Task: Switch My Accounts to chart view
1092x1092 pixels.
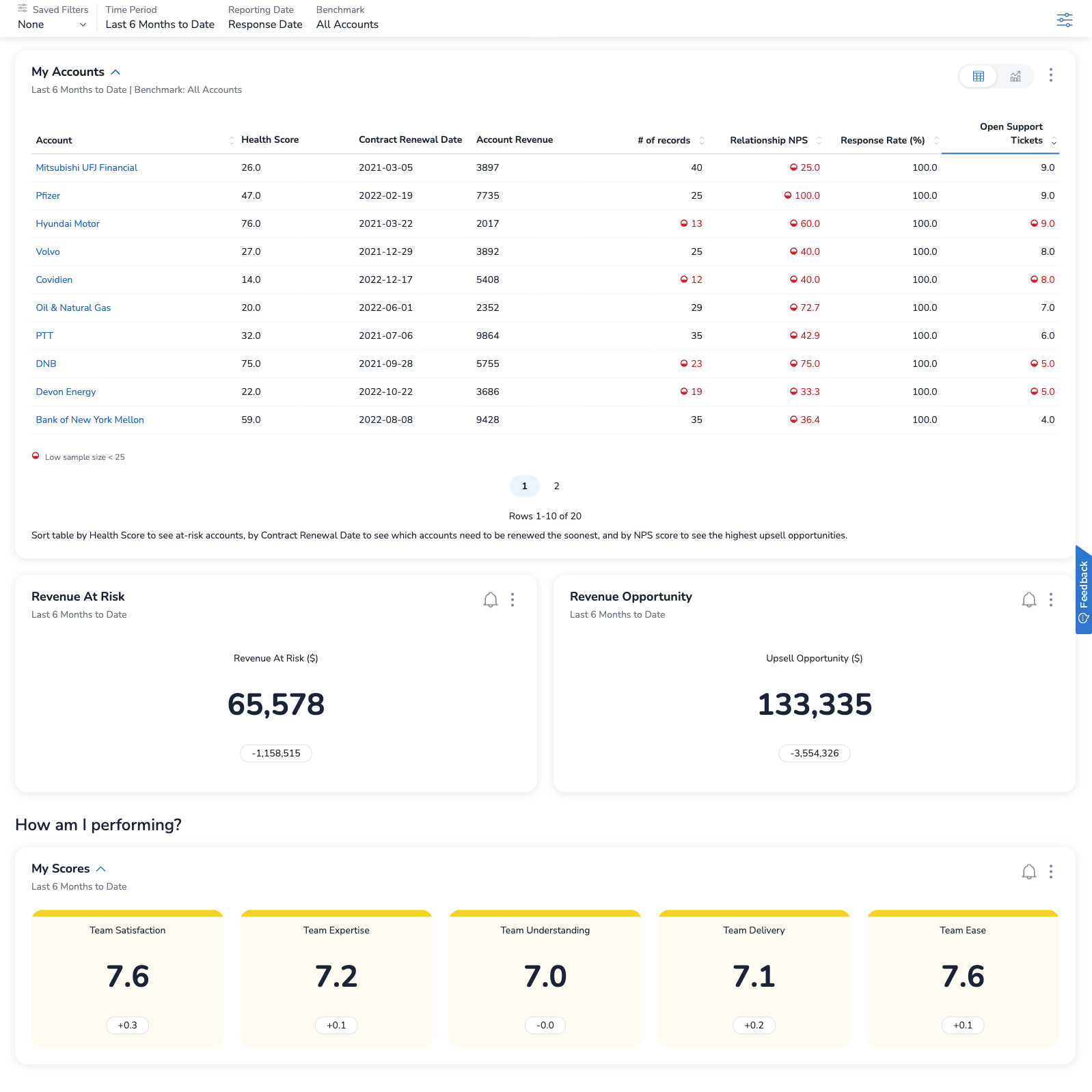Action: (1015, 76)
